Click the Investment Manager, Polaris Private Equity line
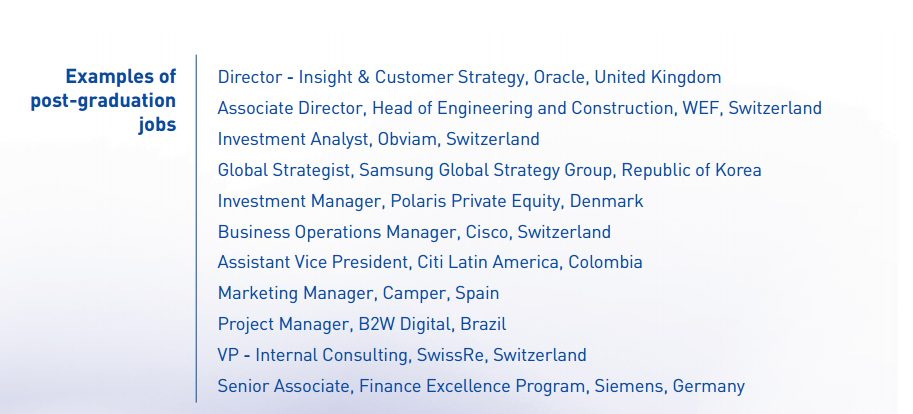 pos(430,201)
